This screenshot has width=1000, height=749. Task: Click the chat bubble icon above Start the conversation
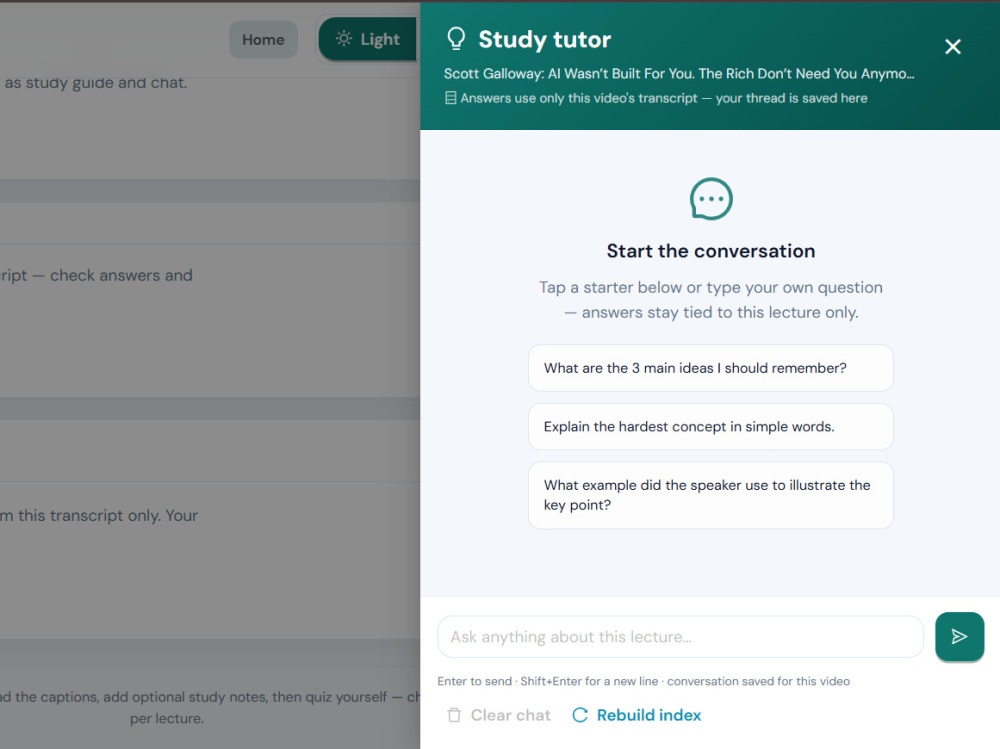point(711,198)
